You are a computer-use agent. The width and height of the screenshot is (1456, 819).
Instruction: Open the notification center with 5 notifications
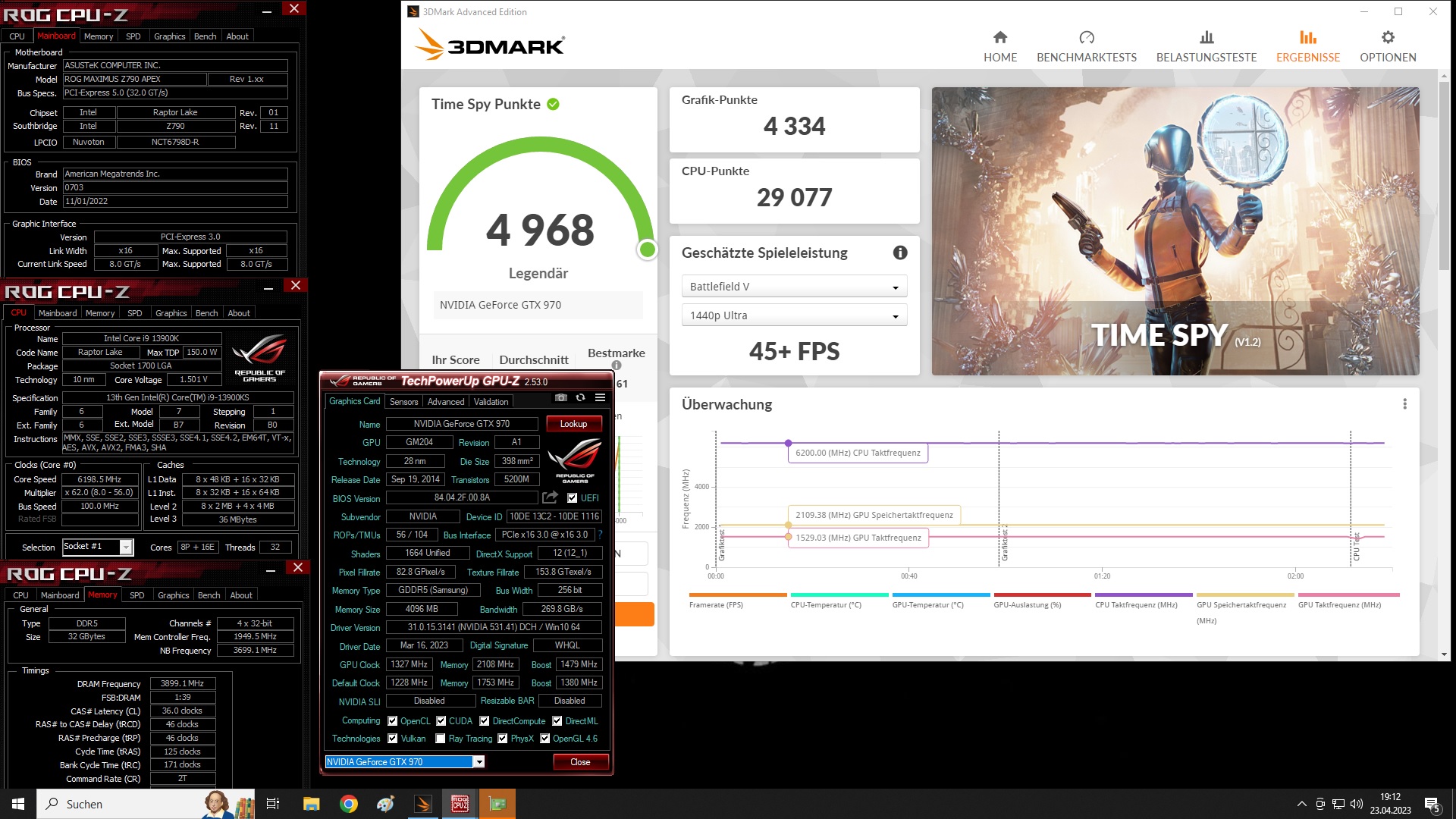[x=1432, y=804]
